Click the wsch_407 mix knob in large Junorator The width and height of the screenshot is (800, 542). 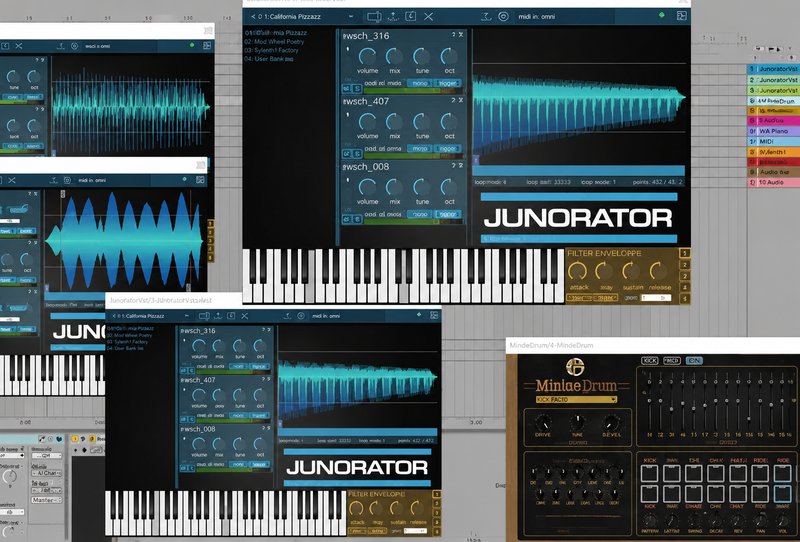394,121
